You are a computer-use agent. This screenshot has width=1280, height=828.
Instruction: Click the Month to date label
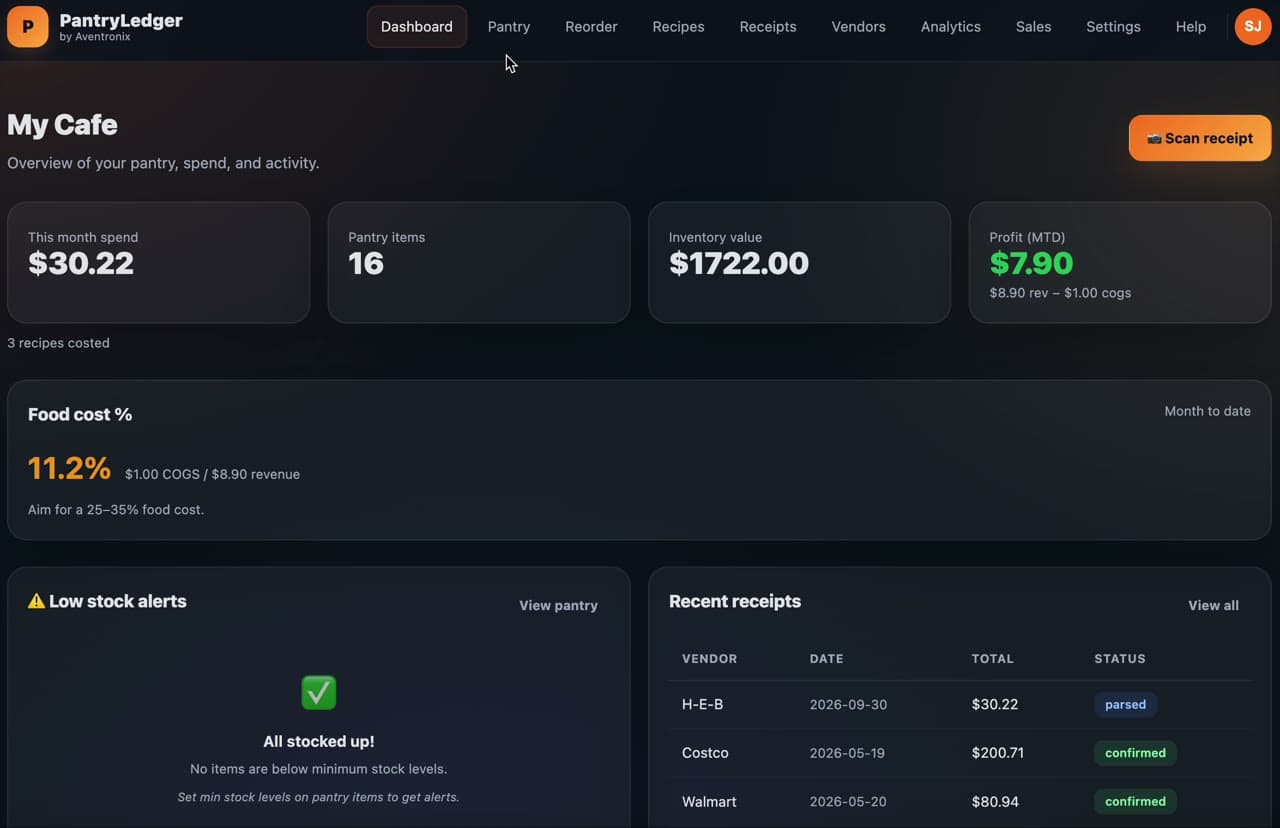pyautogui.click(x=1207, y=411)
